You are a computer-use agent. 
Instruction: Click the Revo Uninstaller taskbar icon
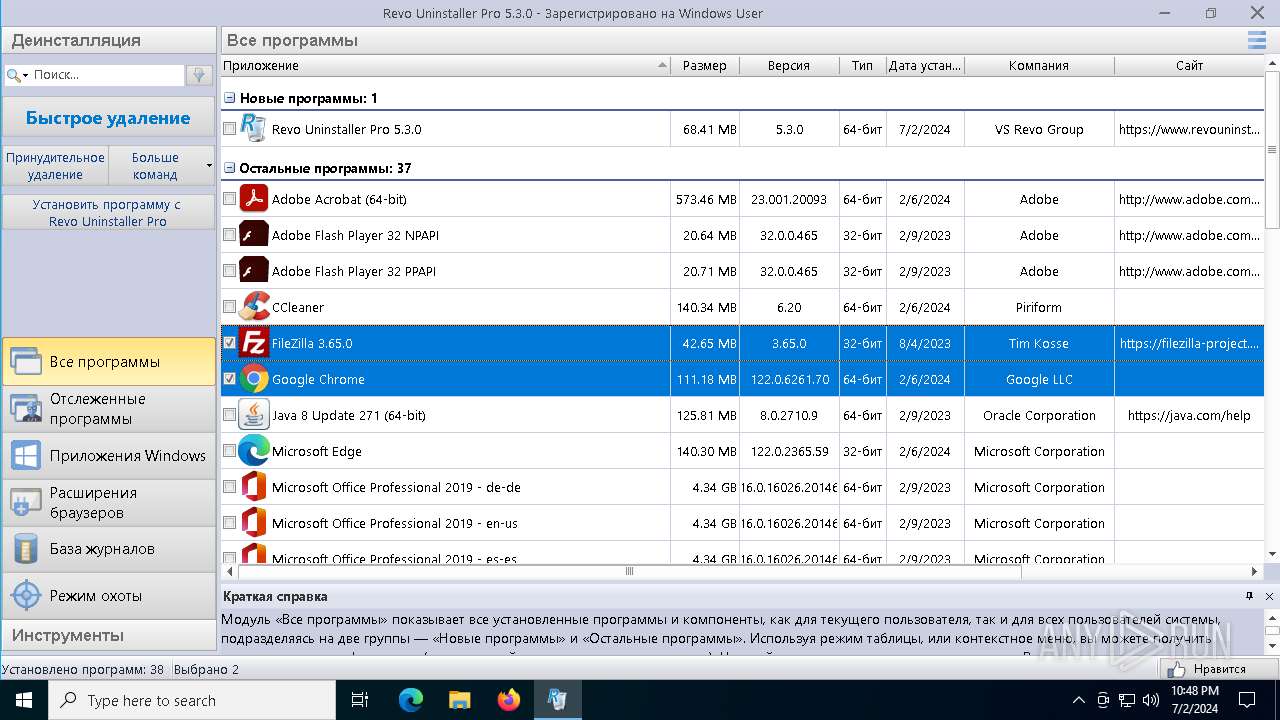(556, 700)
